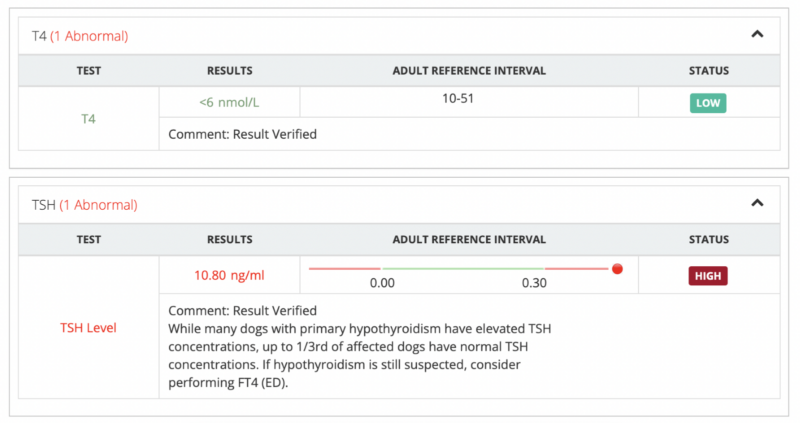Image resolution: width=800 pixels, height=423 pixels.
Task: Click ADULT REFERENCE INTERVAL header in T4 table
Action: tap(469, 71)
